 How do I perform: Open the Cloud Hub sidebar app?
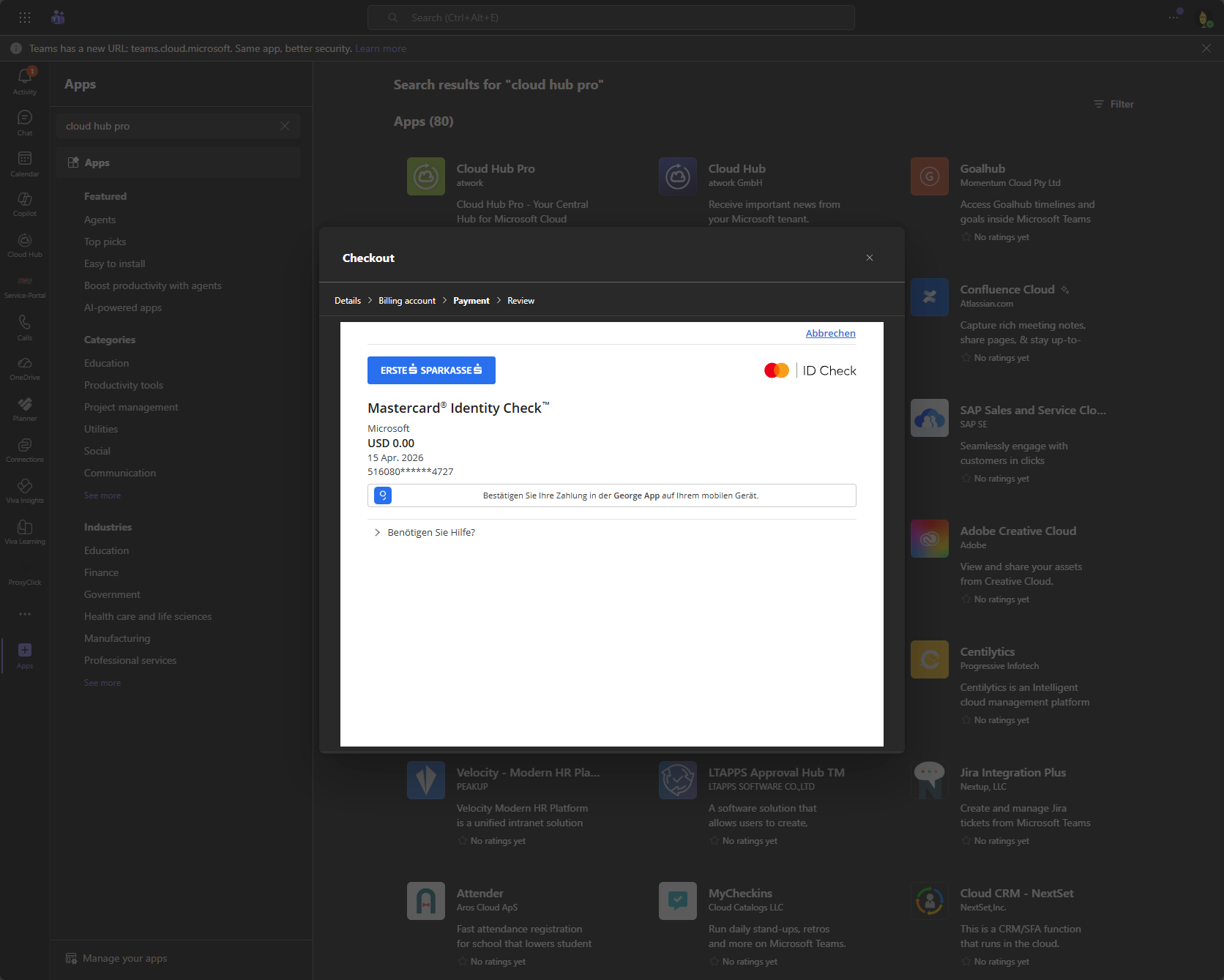(x=25, y=245)
